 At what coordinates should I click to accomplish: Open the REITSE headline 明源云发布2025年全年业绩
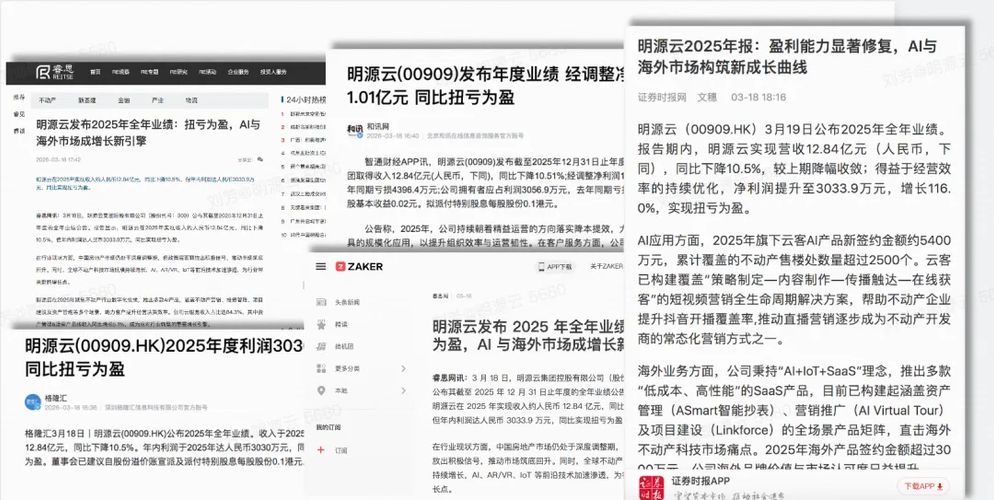click(148, 132)
